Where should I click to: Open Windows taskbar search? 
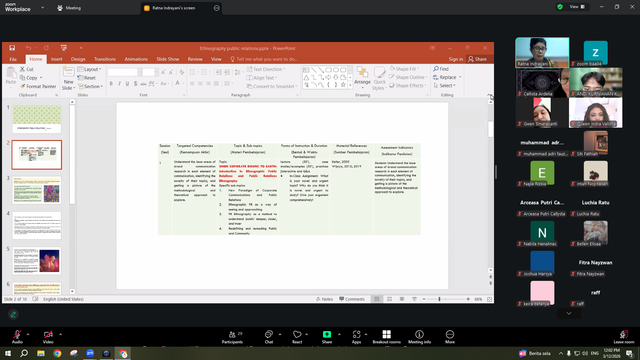[24, 353]
